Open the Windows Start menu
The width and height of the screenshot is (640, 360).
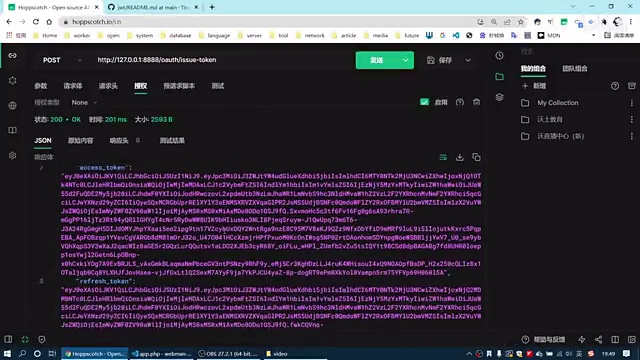tap(7, 353)
